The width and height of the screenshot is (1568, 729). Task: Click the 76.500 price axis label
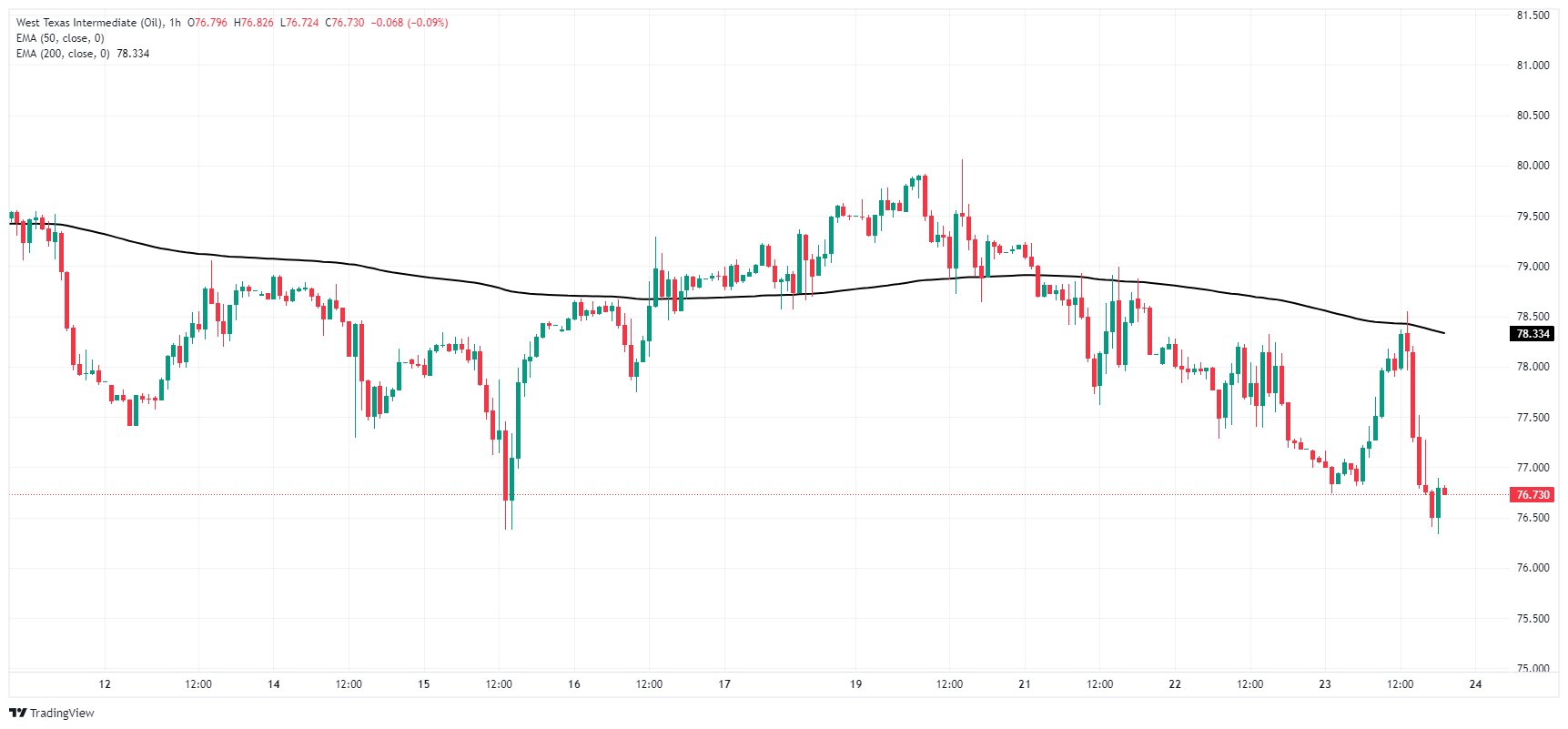pos(1533,518)
